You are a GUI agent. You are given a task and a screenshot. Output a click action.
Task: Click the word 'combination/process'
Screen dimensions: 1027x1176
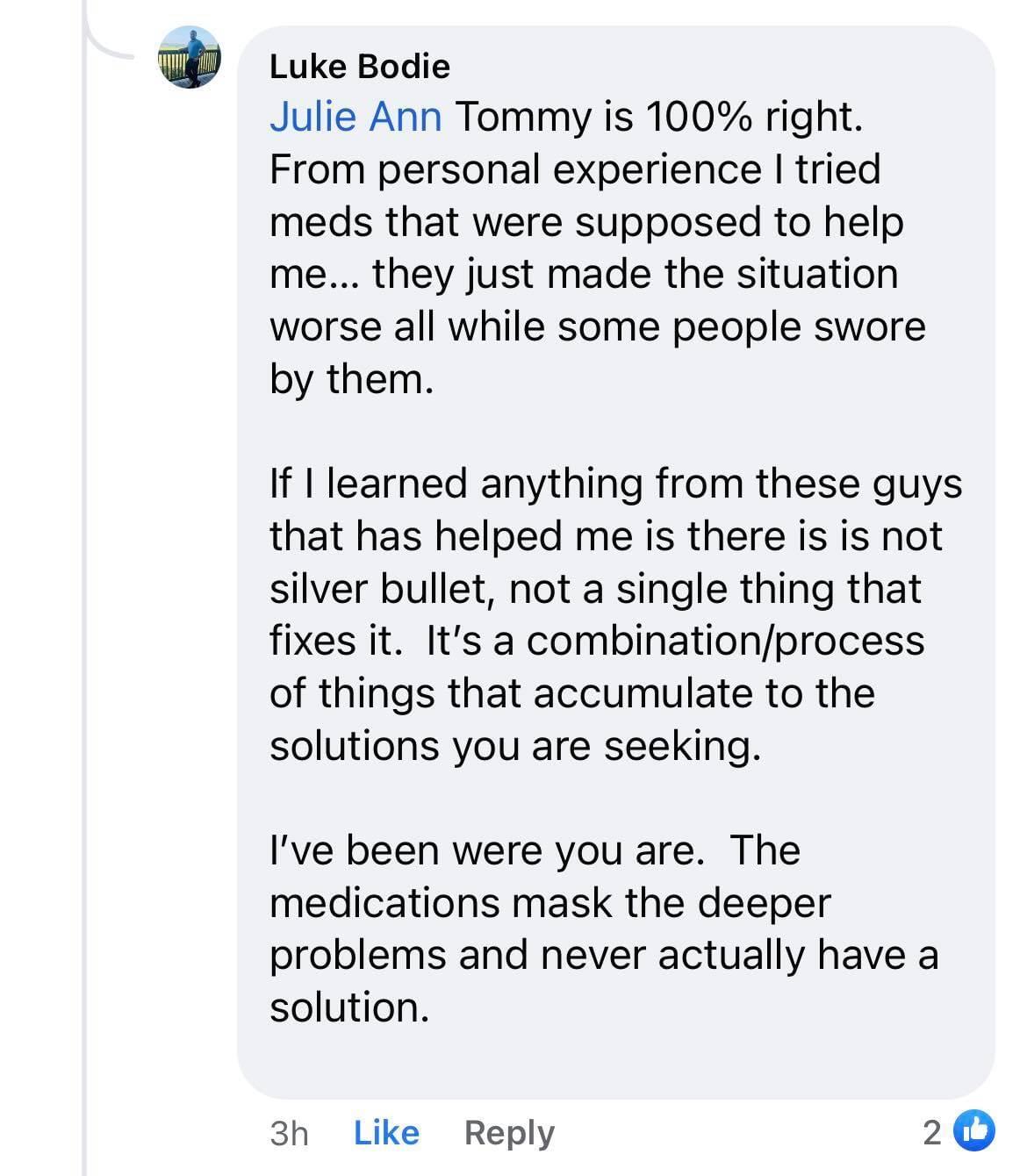coord(725,641)
